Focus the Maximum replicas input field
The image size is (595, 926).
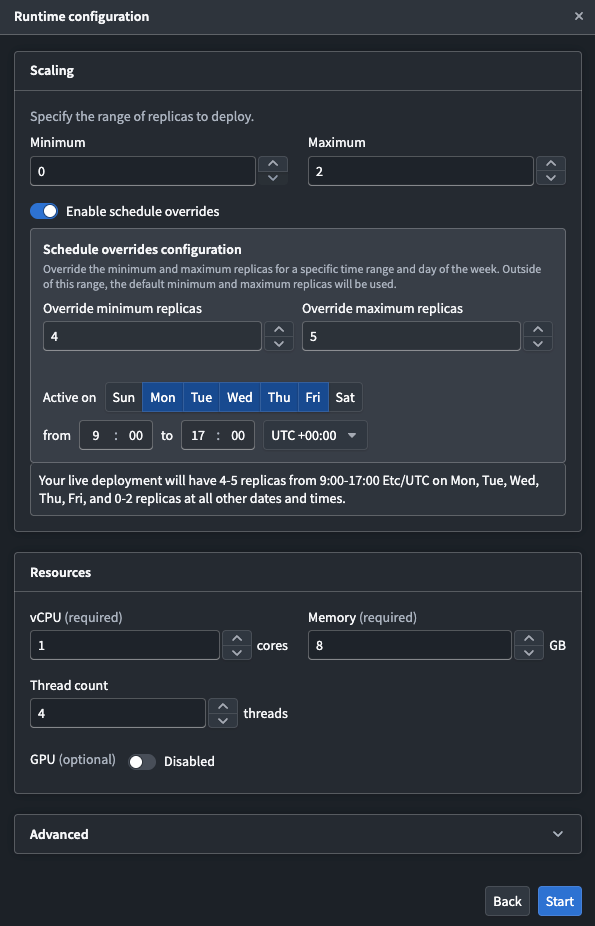coord(421,171)
